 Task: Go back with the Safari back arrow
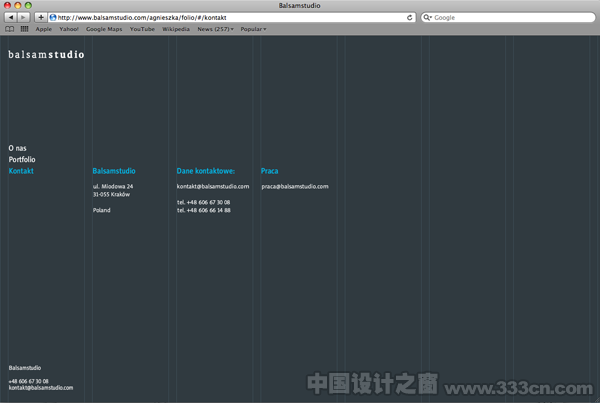coord(10,17)
